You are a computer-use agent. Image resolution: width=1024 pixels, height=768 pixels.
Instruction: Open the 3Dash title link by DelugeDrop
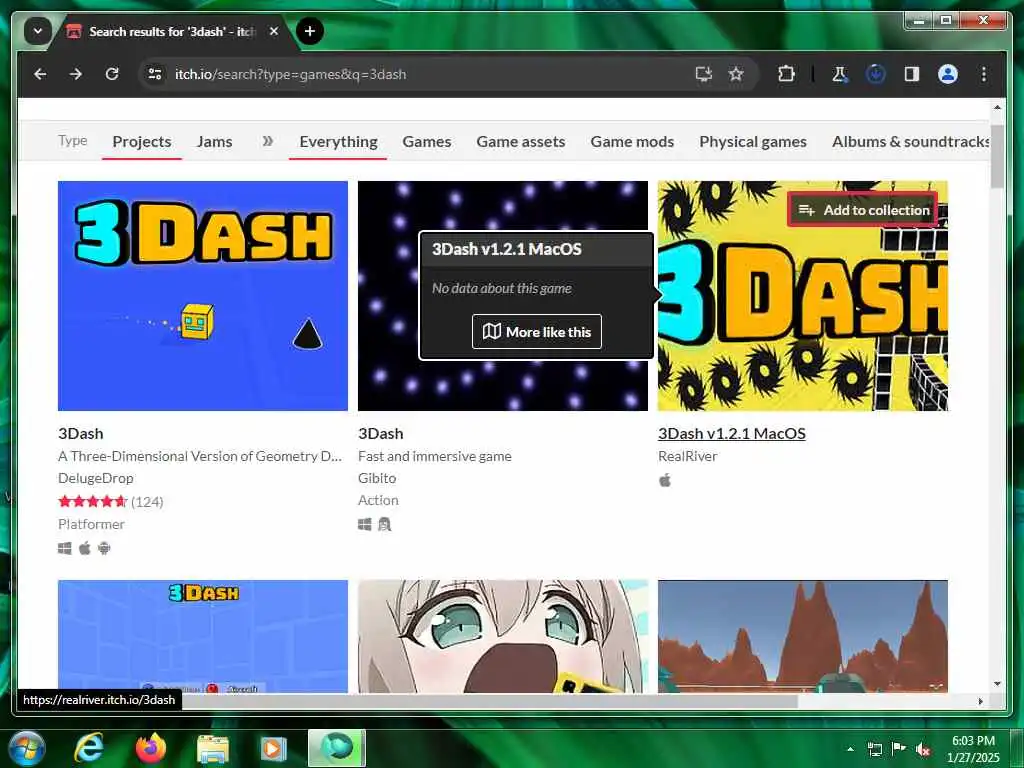coord(80,434)
